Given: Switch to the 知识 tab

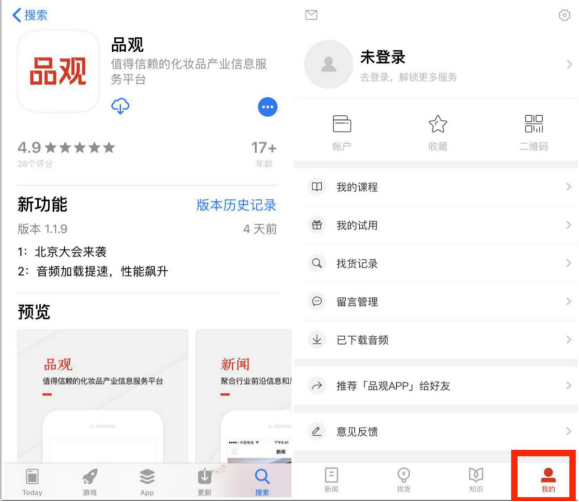Looking at the screenshot, I should click(x=476, y=480).
